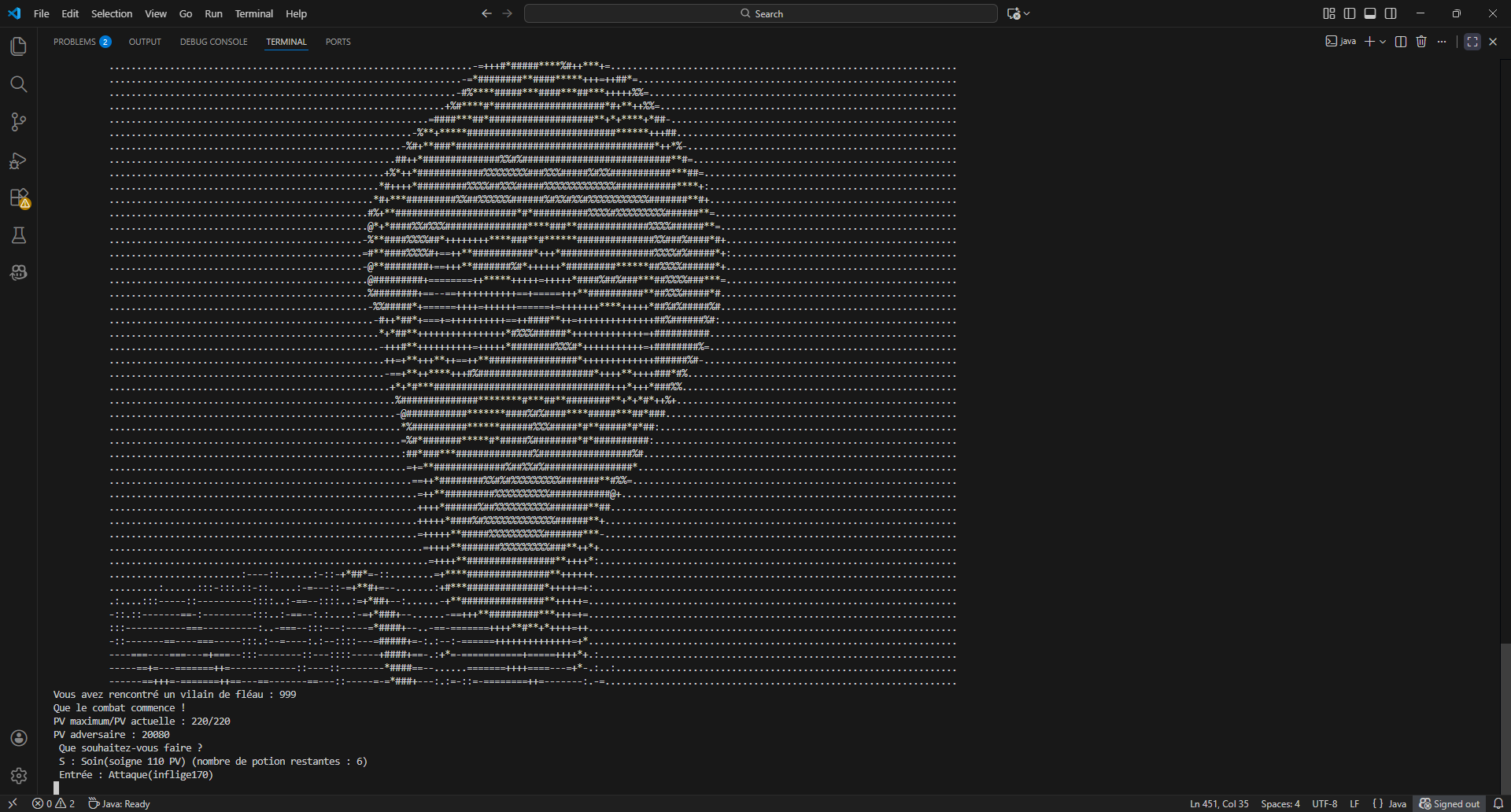Screen dimensions: 1511x812
Task: Select the java terminal label
Action: 1341,42
